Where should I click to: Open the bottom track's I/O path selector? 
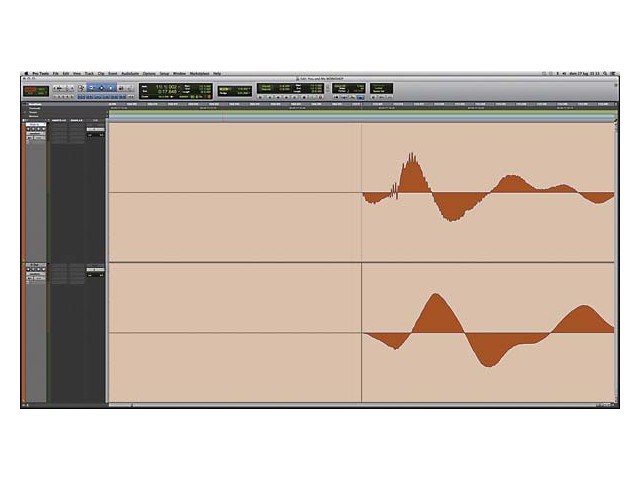pyautogui.click(x=96, y=269)
